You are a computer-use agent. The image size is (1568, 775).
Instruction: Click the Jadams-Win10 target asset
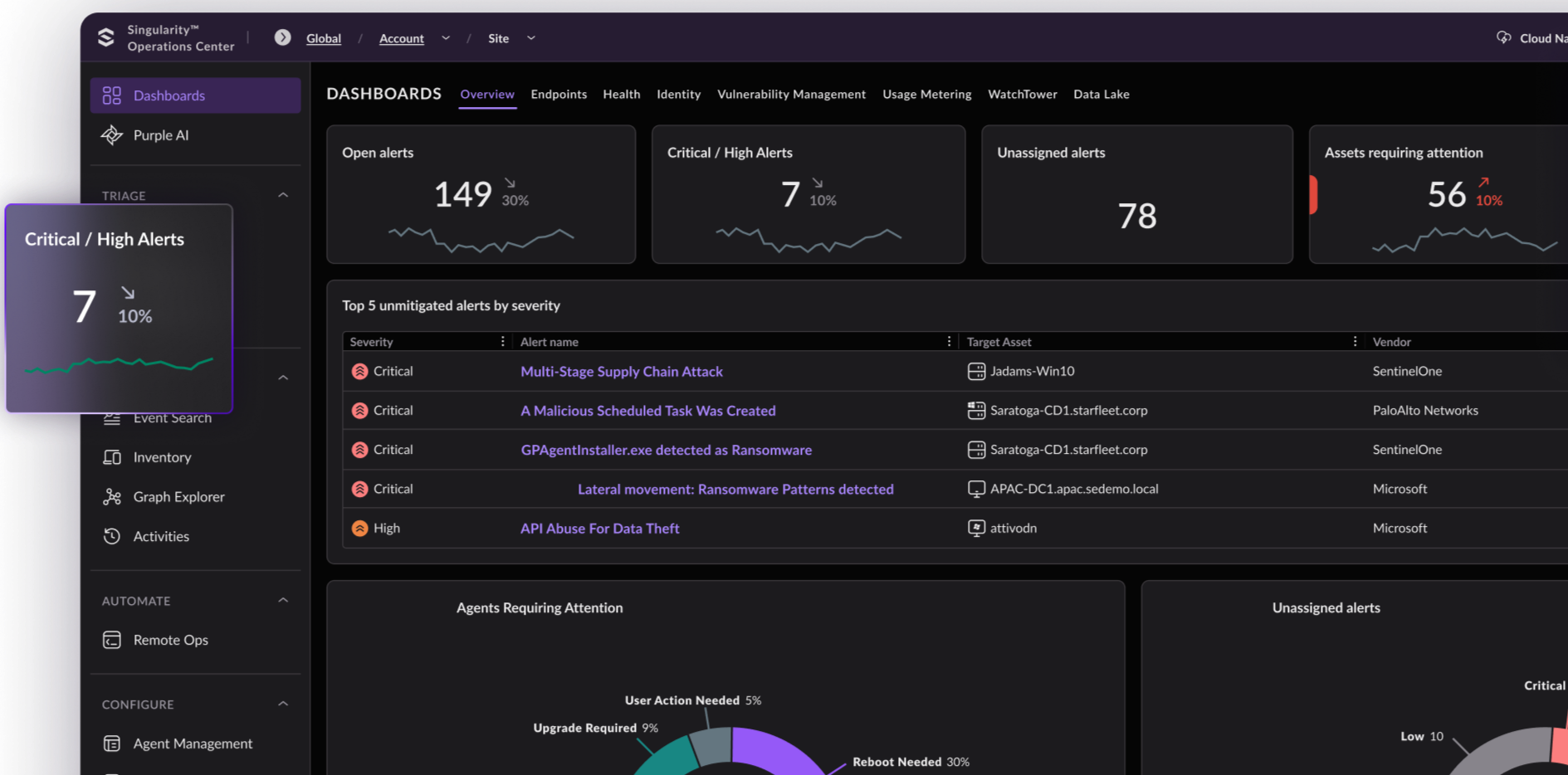point(1033,371)
